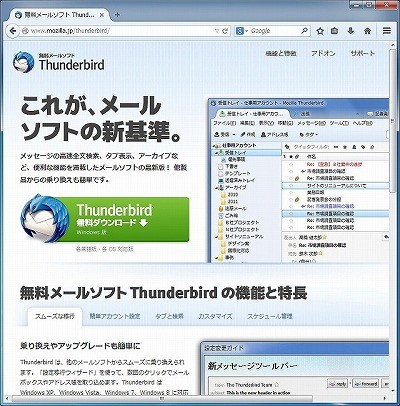Go to the home page icon
This screenshot has width=400, height=406.
[367, 31]
